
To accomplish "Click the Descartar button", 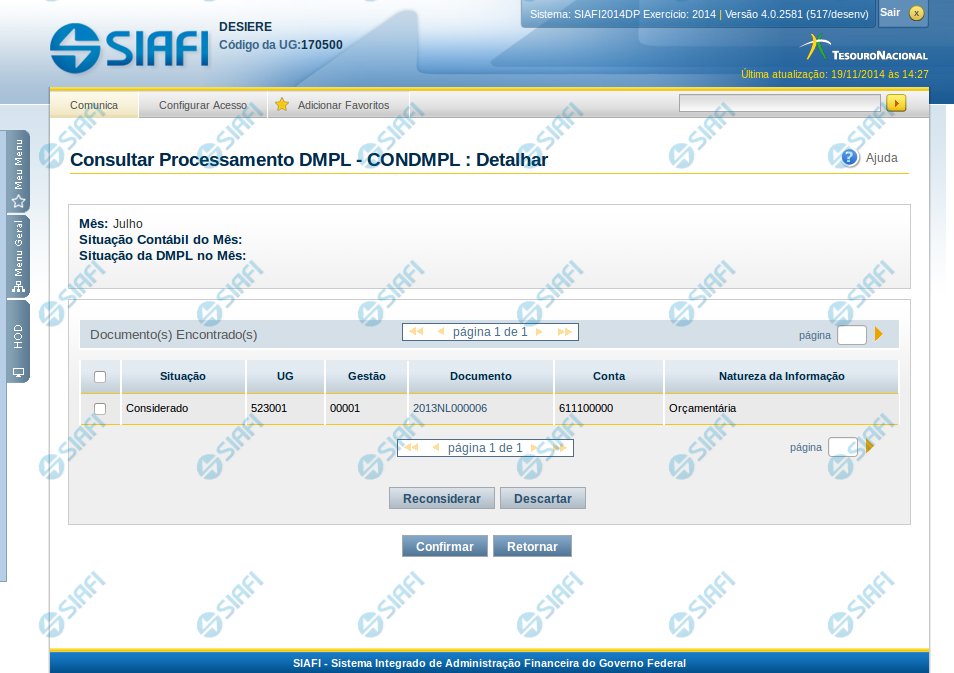I will pyautogui.click(x=542, y=498).
